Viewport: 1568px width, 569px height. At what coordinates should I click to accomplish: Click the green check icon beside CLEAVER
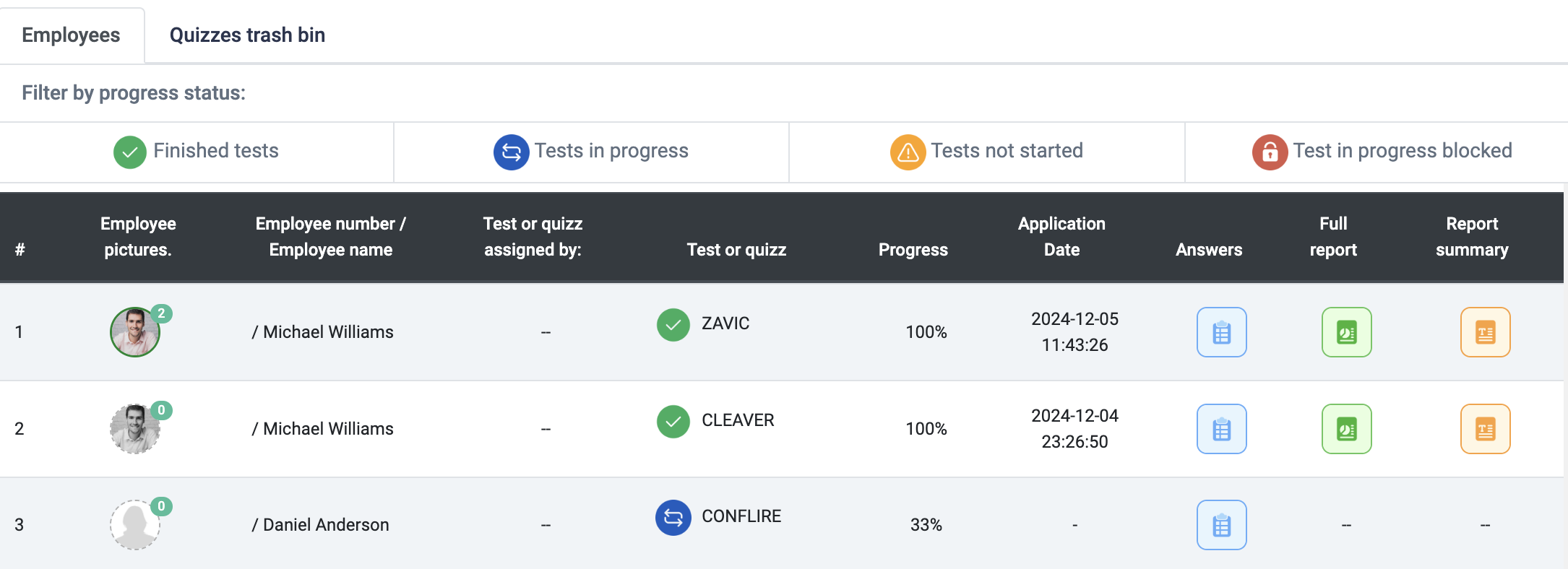[x=673, y=422]
